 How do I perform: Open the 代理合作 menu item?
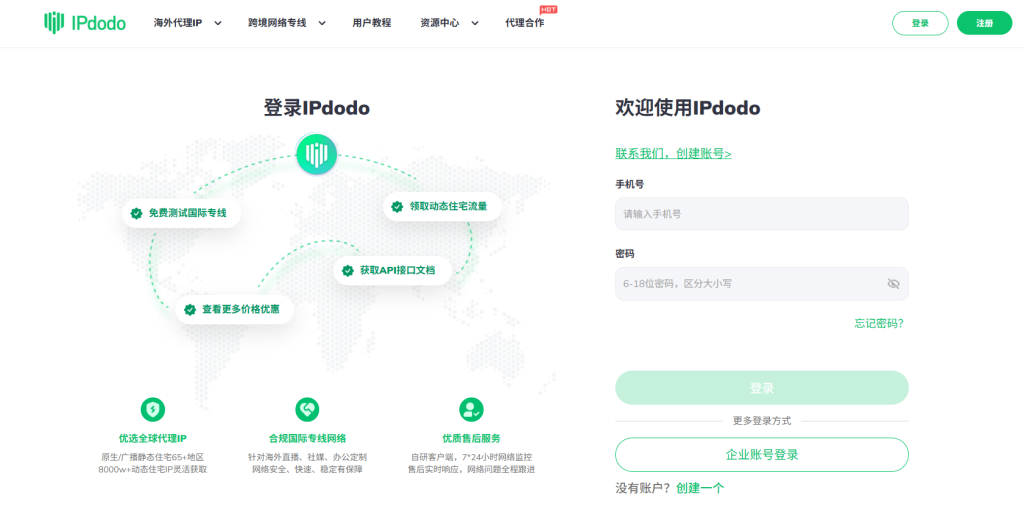tap(525, 23)
